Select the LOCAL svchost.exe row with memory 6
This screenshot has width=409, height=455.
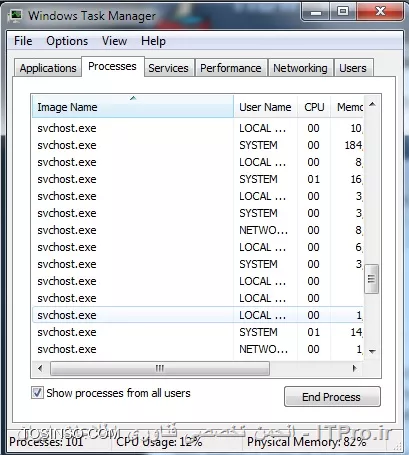[x=197, y=247]
